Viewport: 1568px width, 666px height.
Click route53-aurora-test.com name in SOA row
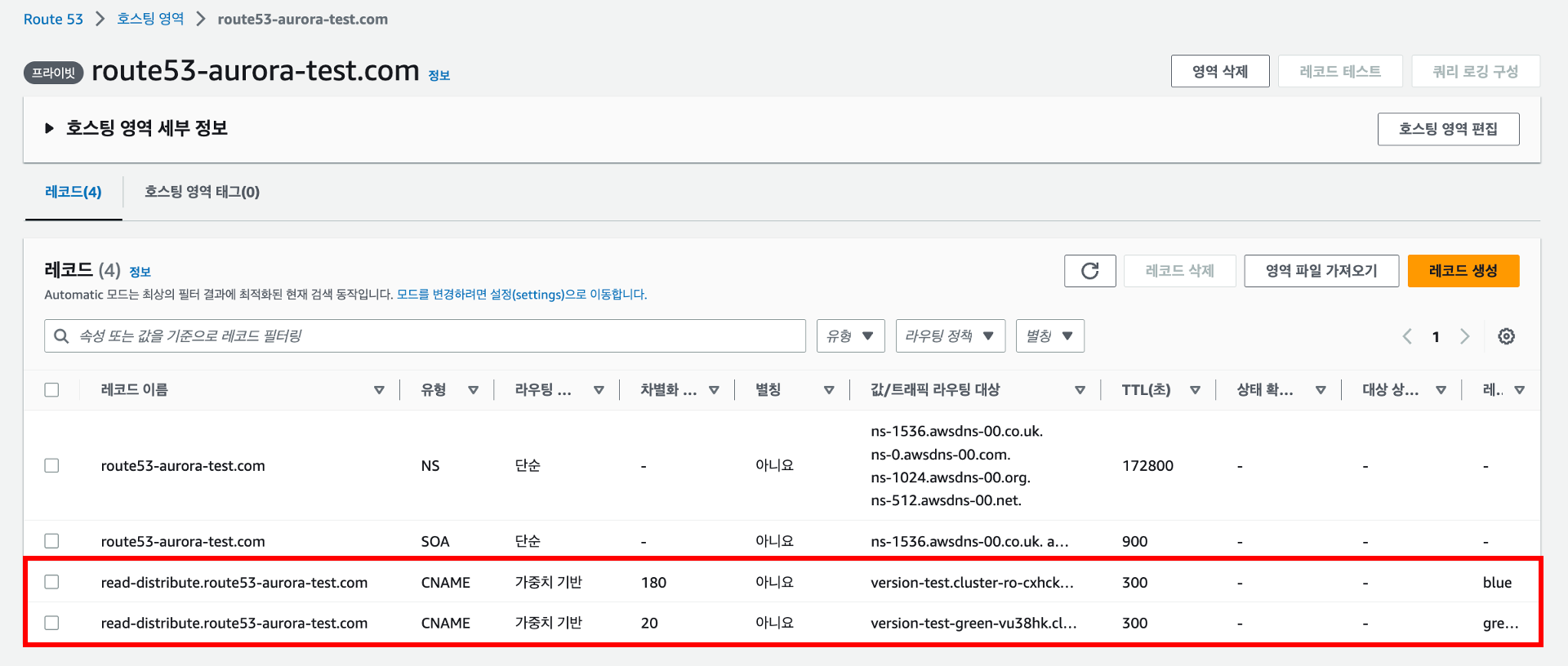pos(183,541)
